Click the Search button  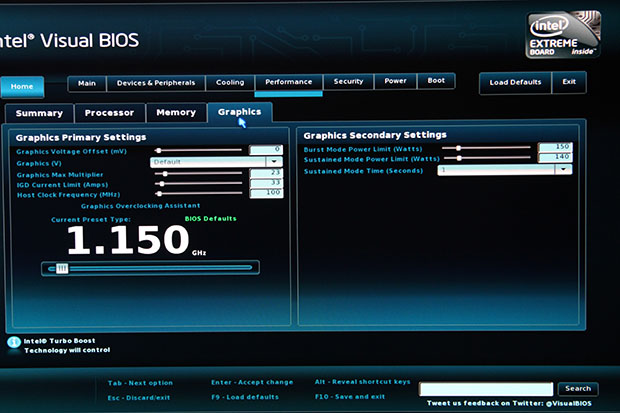click(578, 389)
